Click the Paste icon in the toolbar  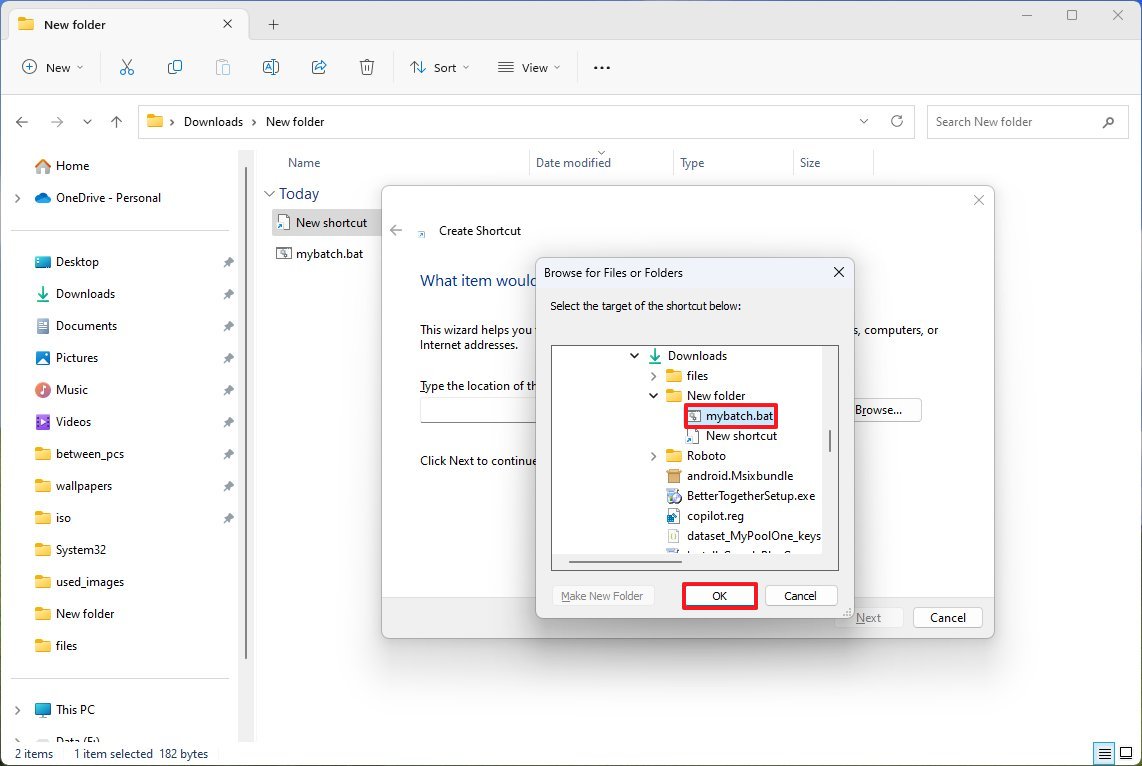[x=222, y=67]
